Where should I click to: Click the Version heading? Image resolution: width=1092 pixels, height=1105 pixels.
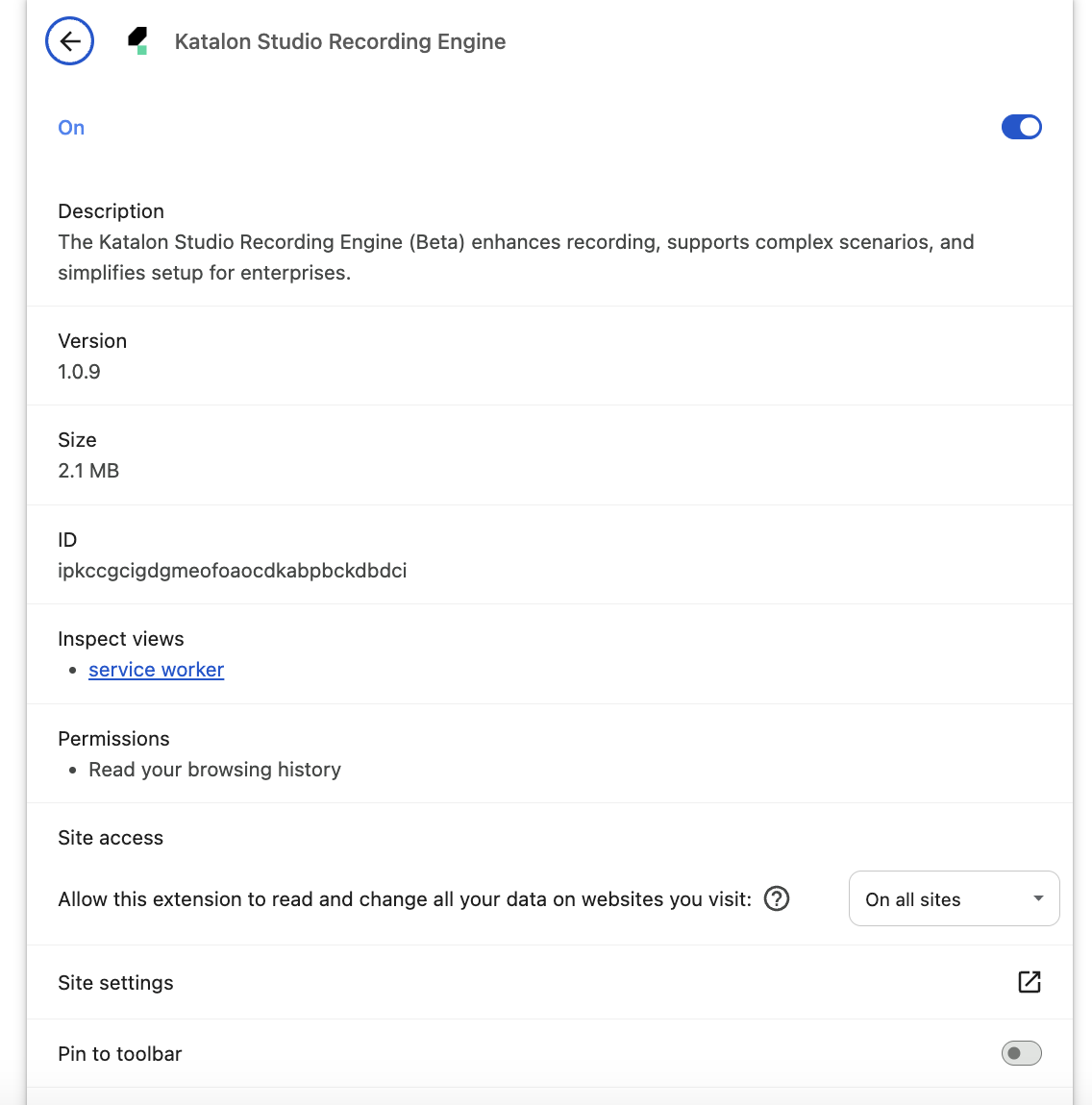[92, 340]
